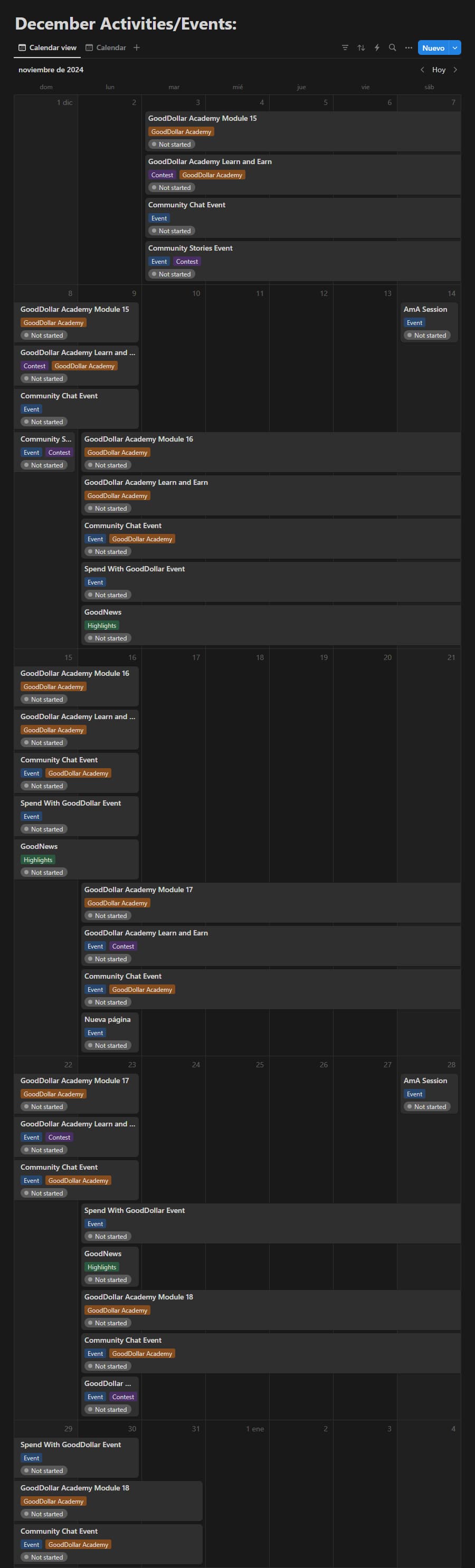Click the noviembre de 2024 month label

point(51,70)
